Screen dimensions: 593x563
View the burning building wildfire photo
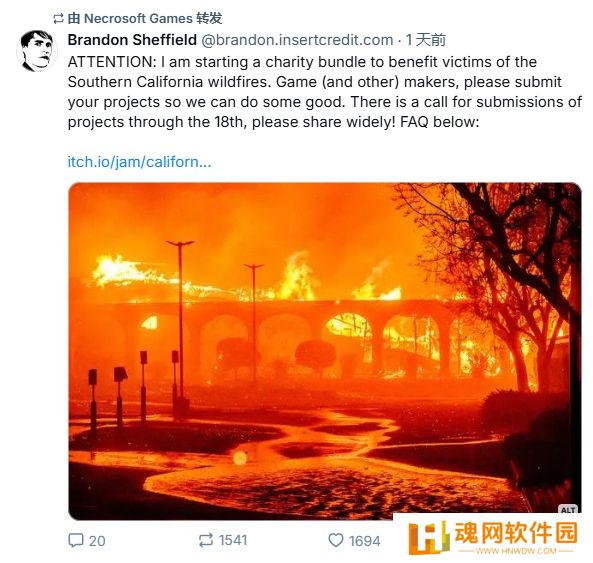coord(324,351)
